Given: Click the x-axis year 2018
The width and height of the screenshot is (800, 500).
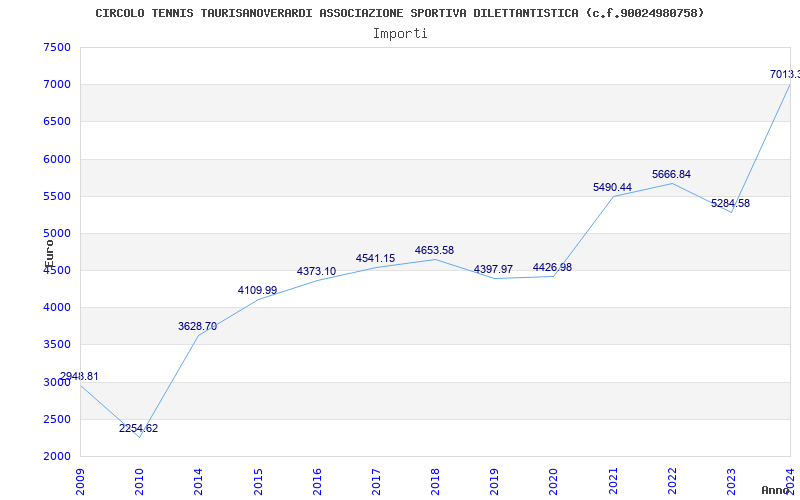Looking at the screenshot, I should click(x=435, y=482).
